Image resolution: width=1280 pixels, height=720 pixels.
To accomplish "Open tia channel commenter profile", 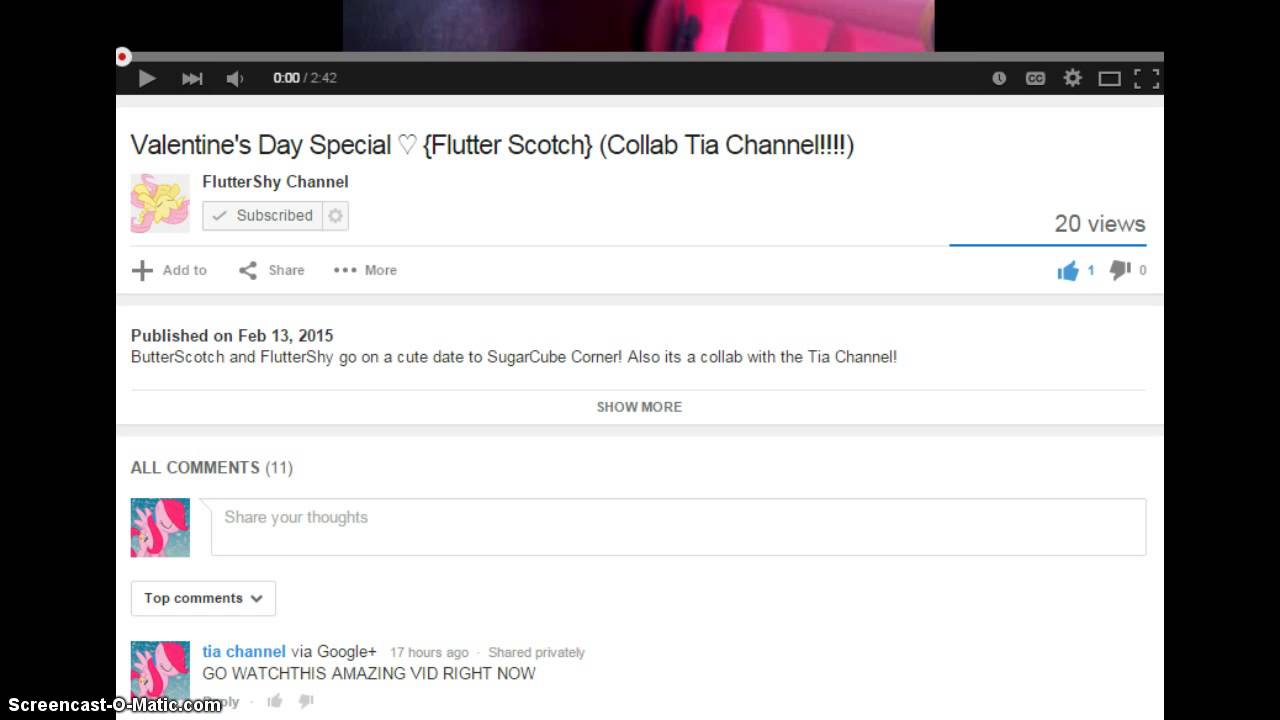I will click(244, 651).
